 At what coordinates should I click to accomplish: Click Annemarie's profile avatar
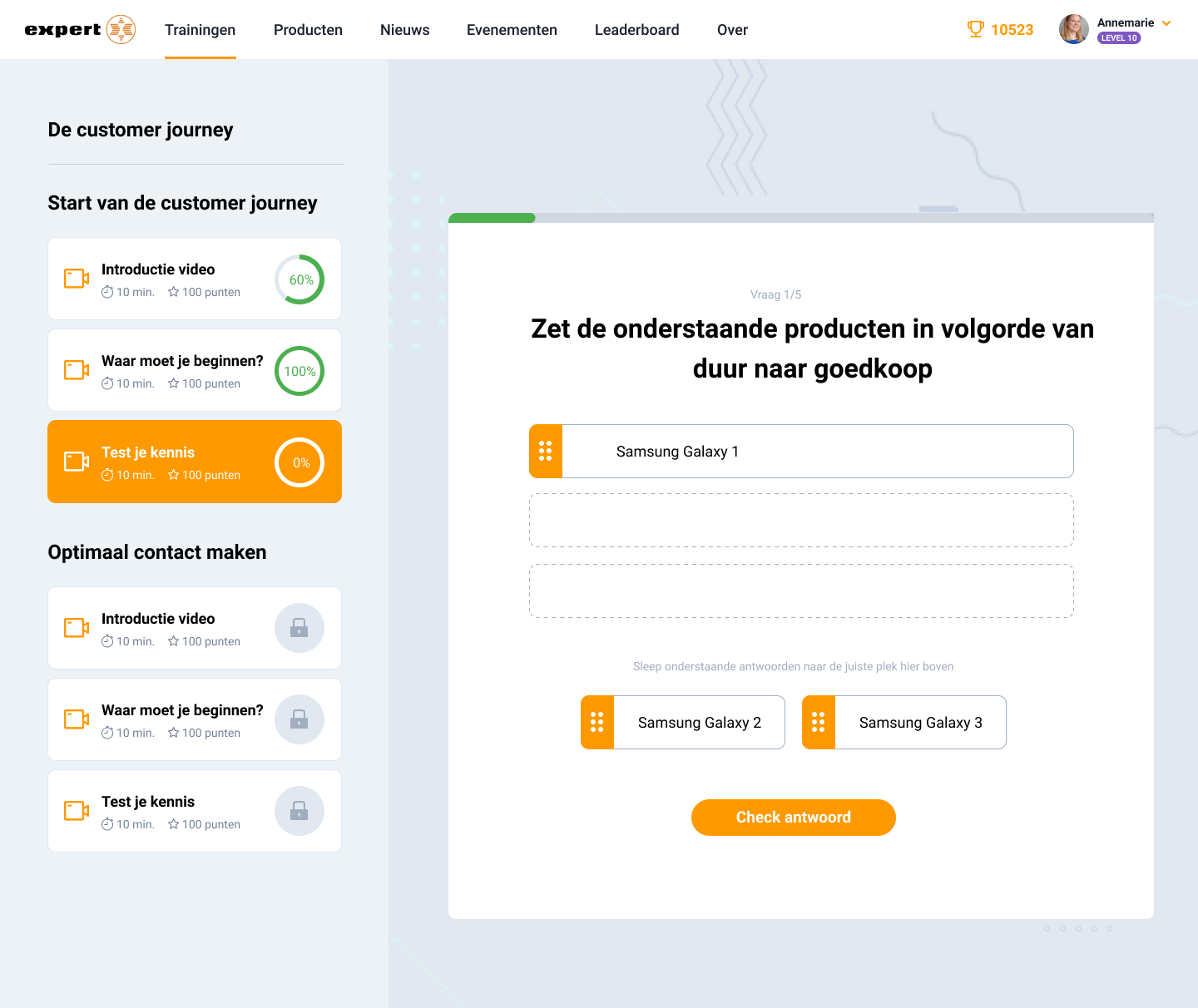click(x=1073, y=29)
